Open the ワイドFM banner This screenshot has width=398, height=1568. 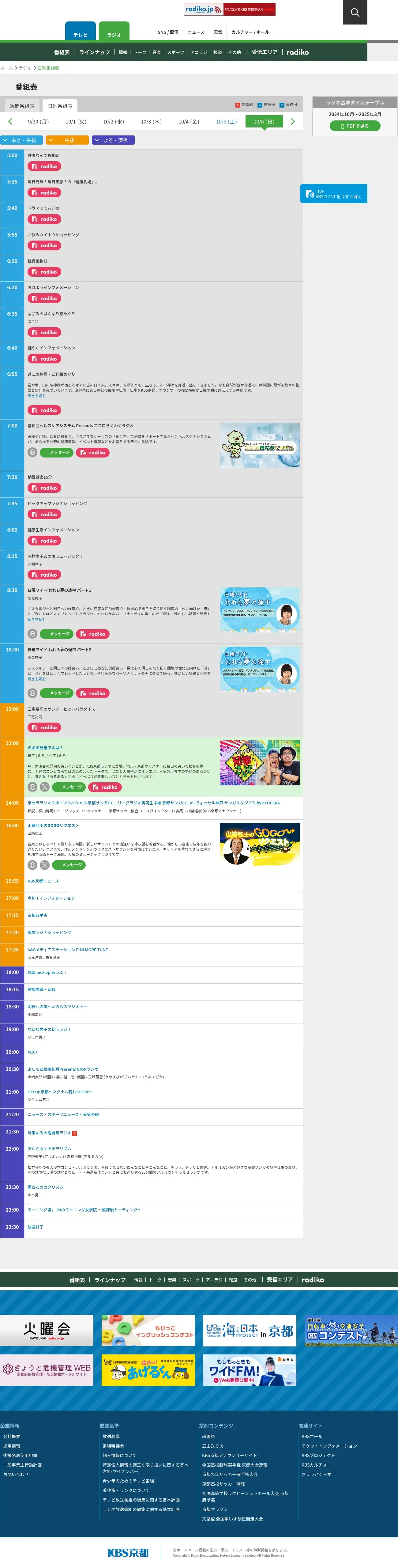pos(250,1370)
